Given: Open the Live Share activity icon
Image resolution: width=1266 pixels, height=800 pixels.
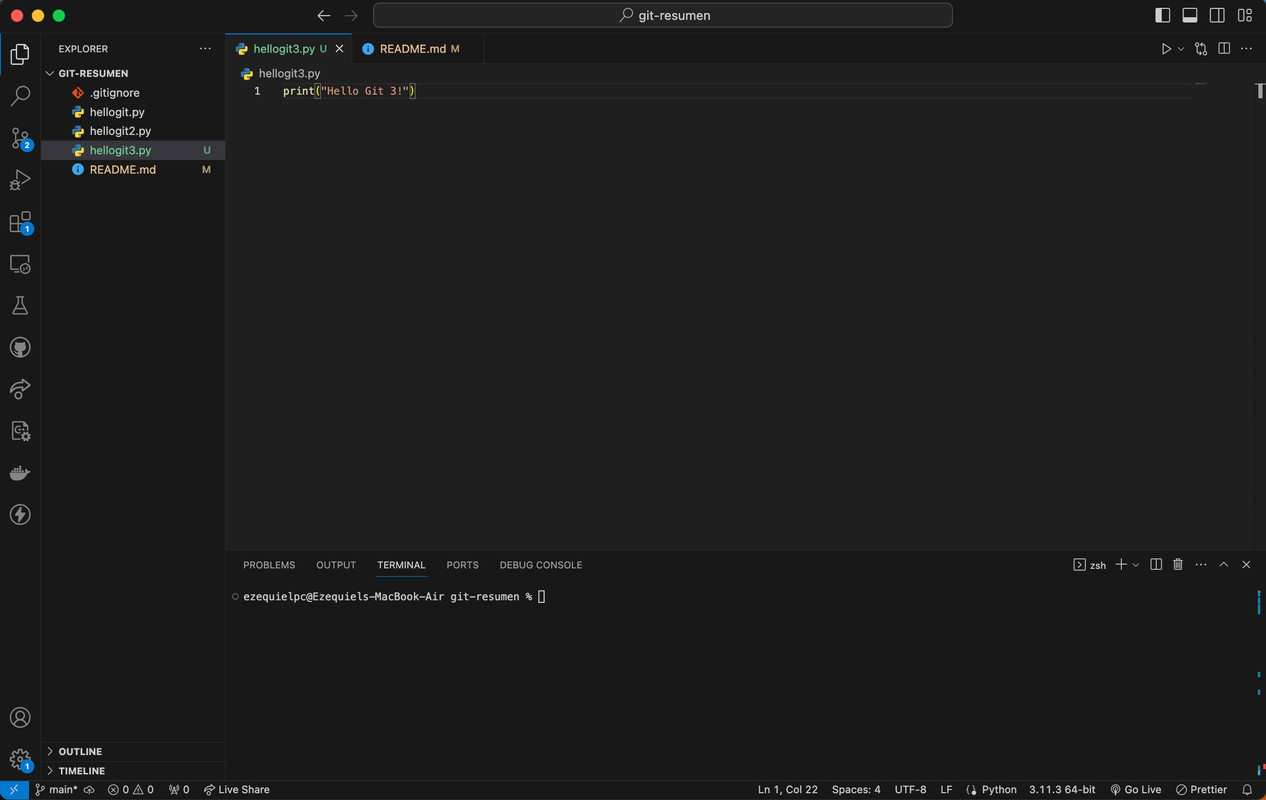Looking at the screenshot, I should tap(20, 389).
